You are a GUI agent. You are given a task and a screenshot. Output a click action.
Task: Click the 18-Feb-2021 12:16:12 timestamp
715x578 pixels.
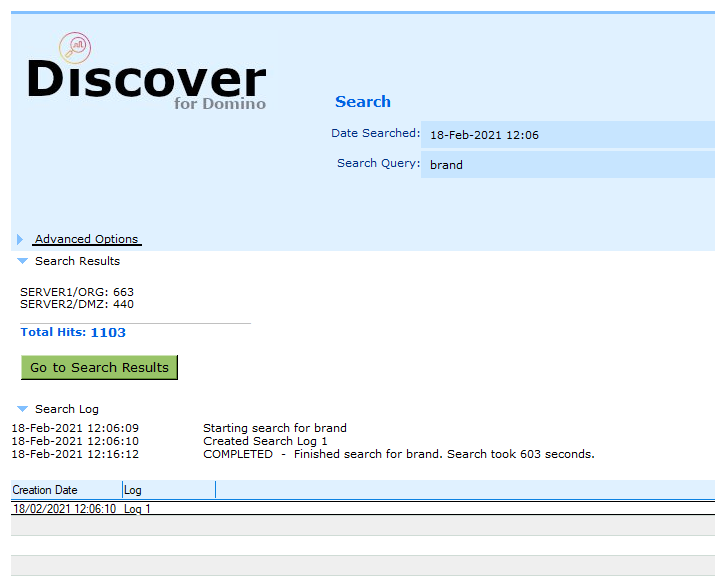click(x=75, y=454)
